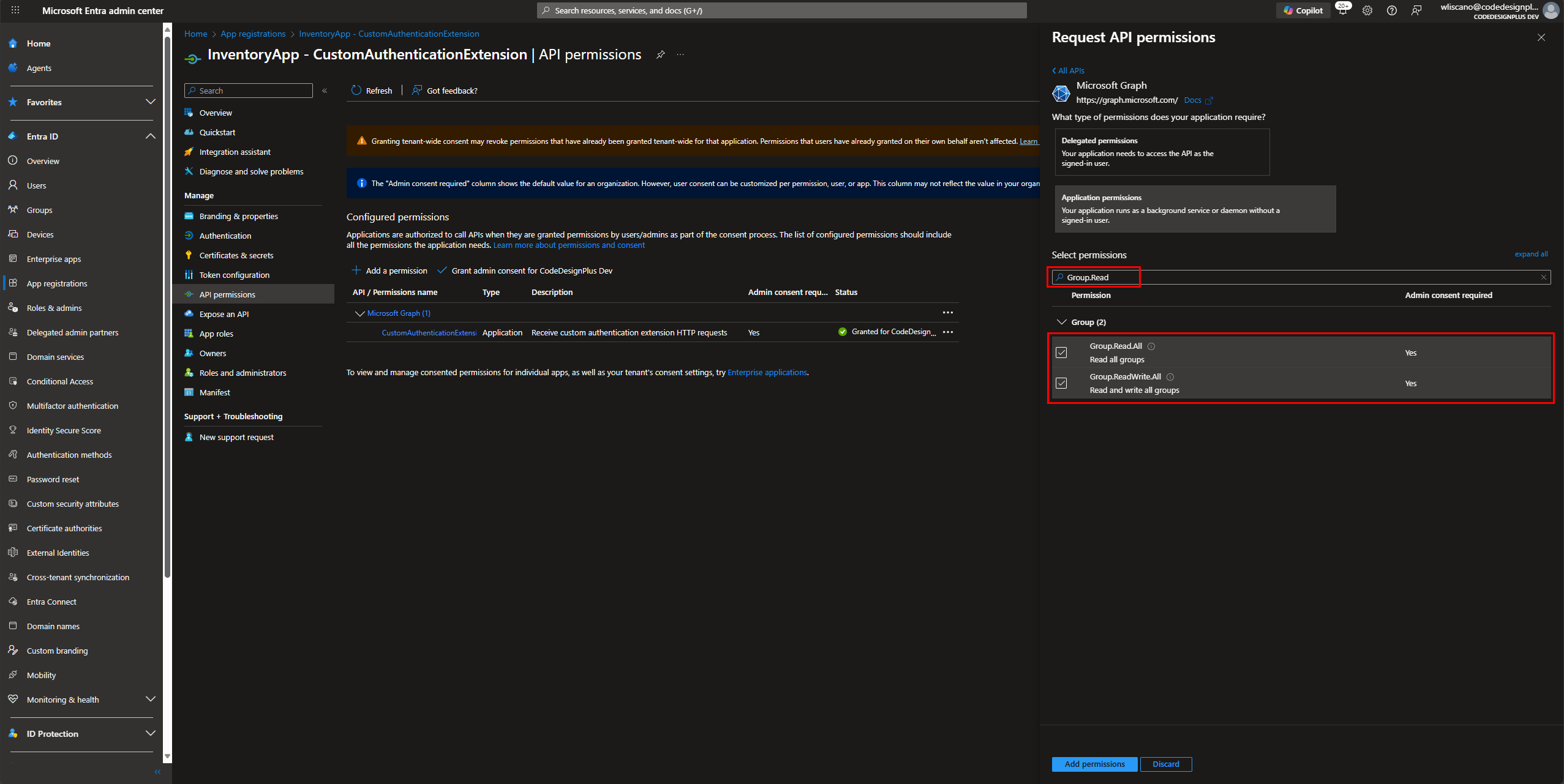Open more options for CustomAuthenticationExtension row

click(948, 332)
